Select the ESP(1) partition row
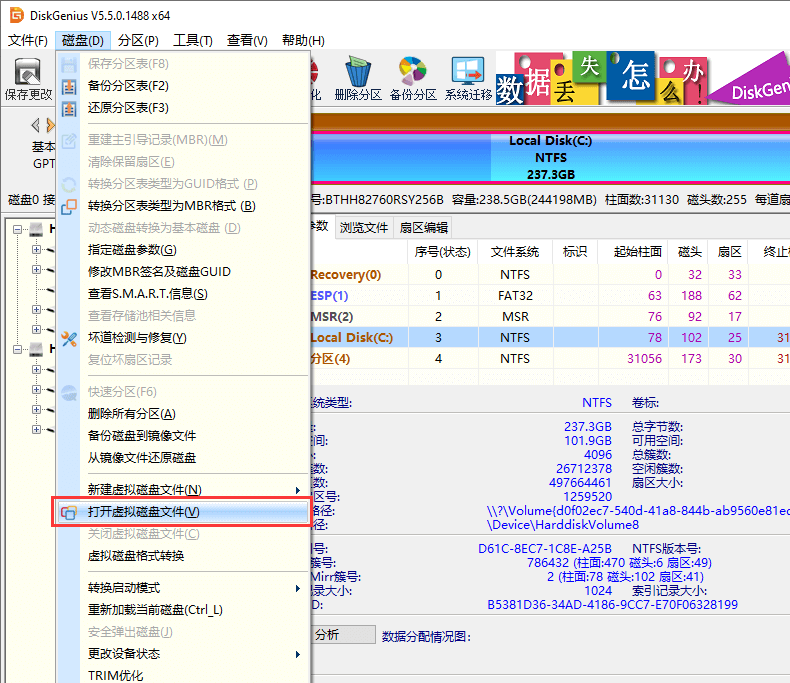 549,296
